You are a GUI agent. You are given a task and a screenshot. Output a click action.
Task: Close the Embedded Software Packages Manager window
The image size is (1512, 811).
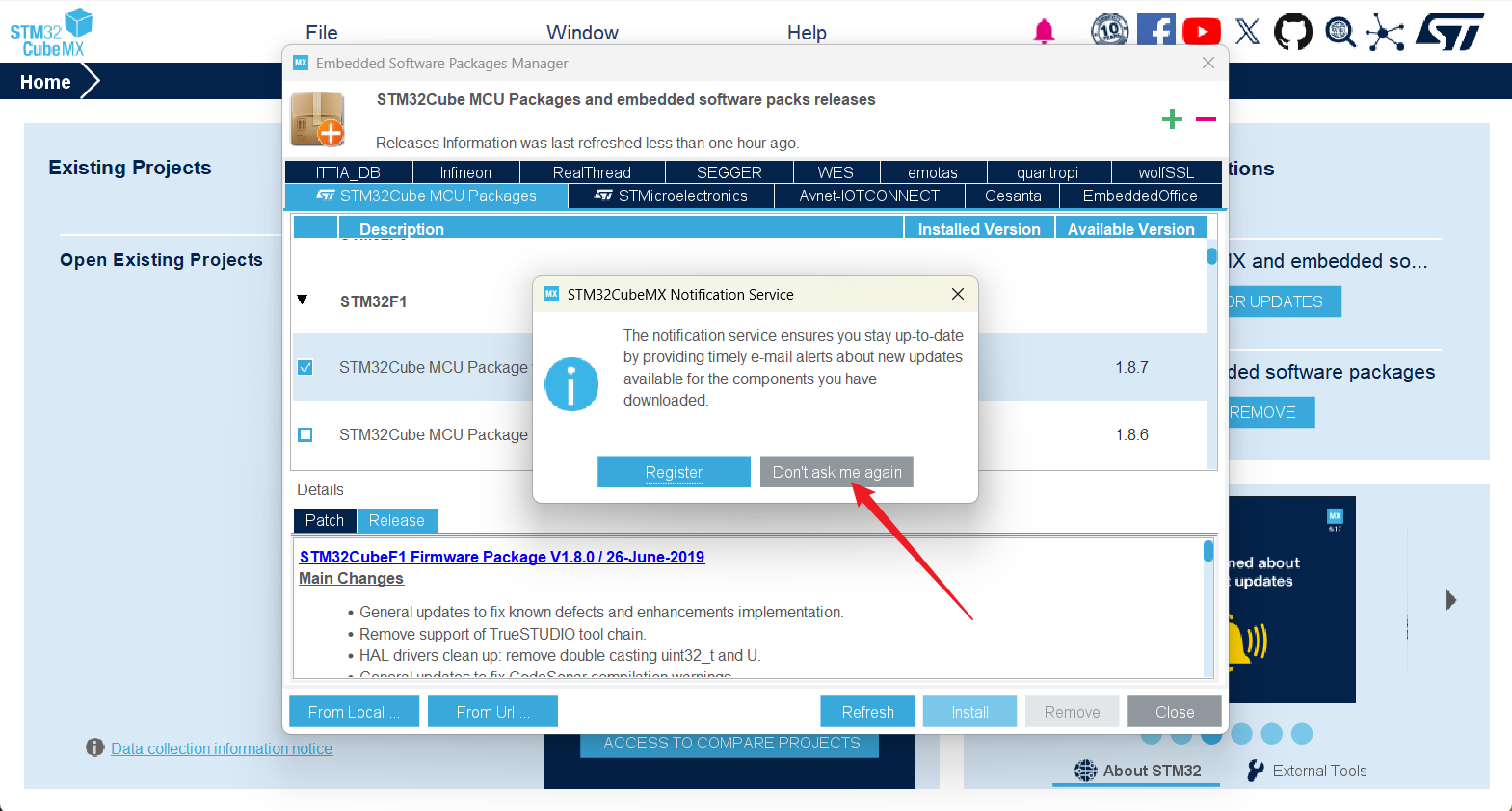point(1208,63)
